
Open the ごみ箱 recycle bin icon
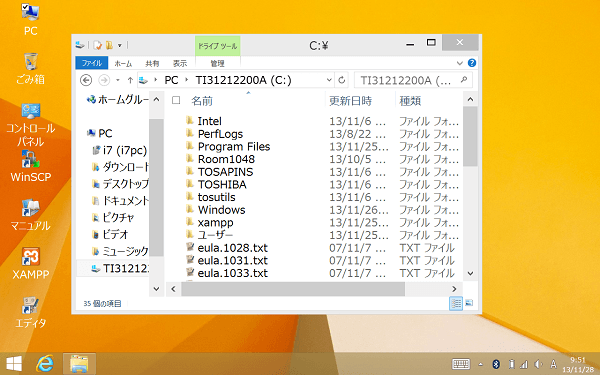coord(30,68)
